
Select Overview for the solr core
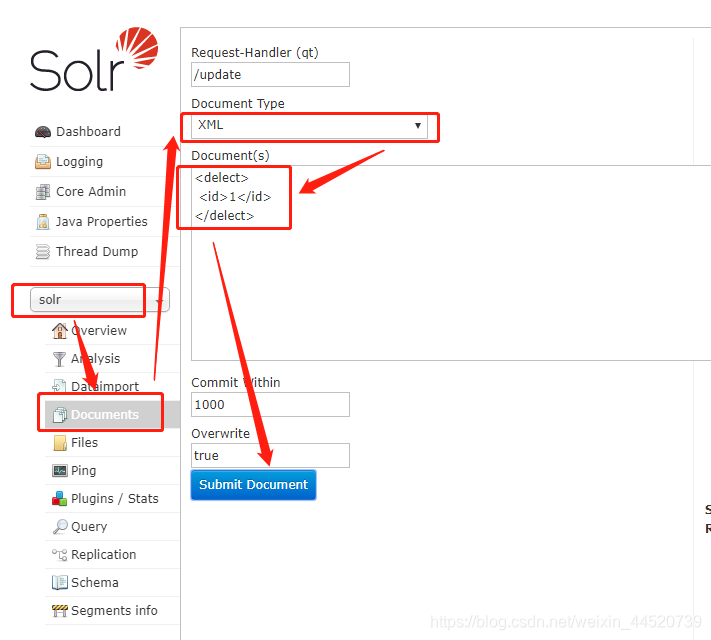[99, 331]
